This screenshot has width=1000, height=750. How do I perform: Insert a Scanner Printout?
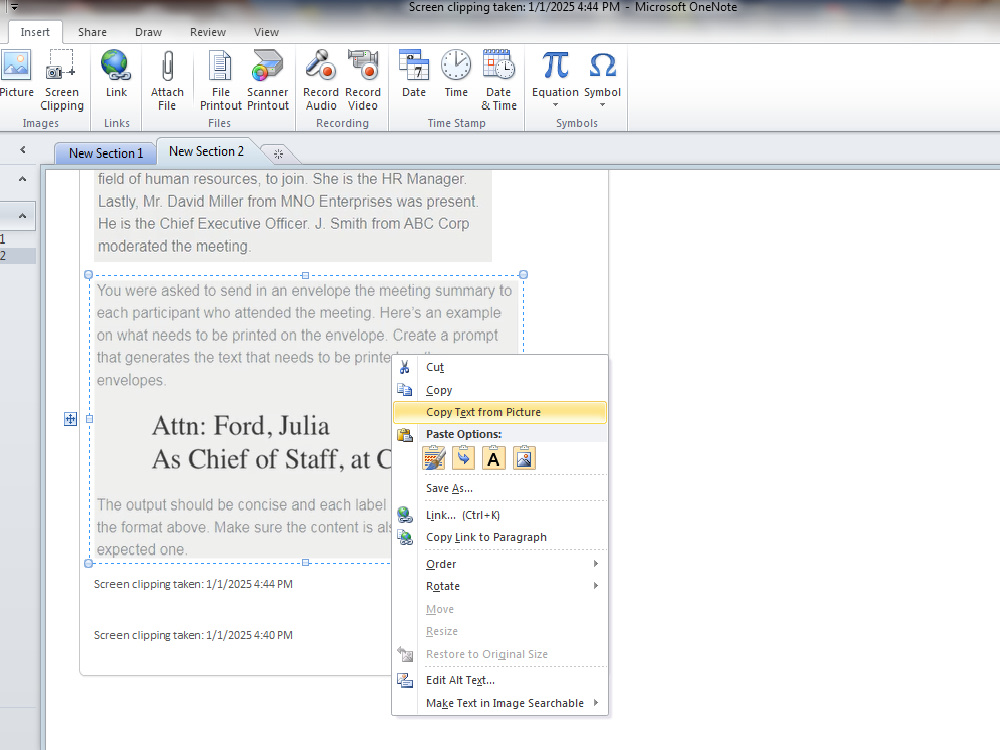coord(268,80)
